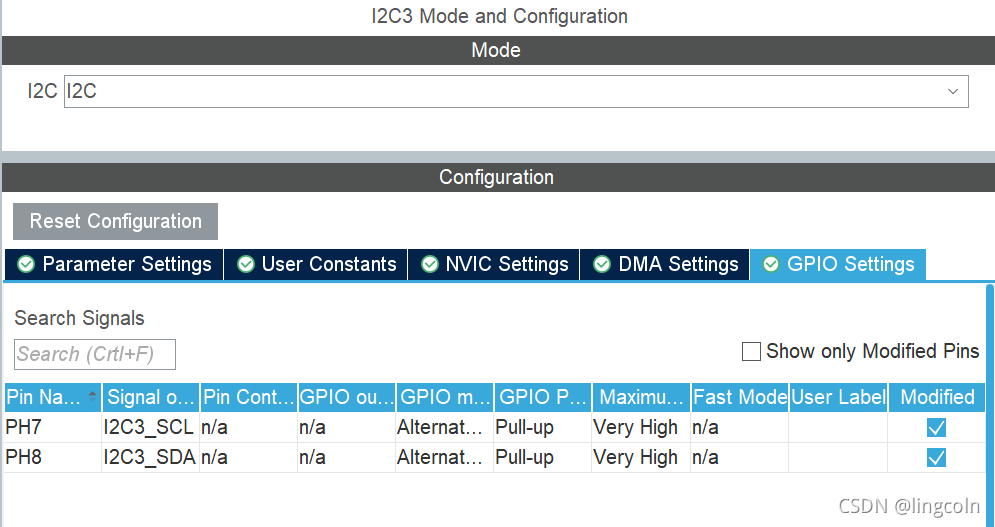Open Very High speed setting for PH8

pyautogui.click(x=640, y=457)
